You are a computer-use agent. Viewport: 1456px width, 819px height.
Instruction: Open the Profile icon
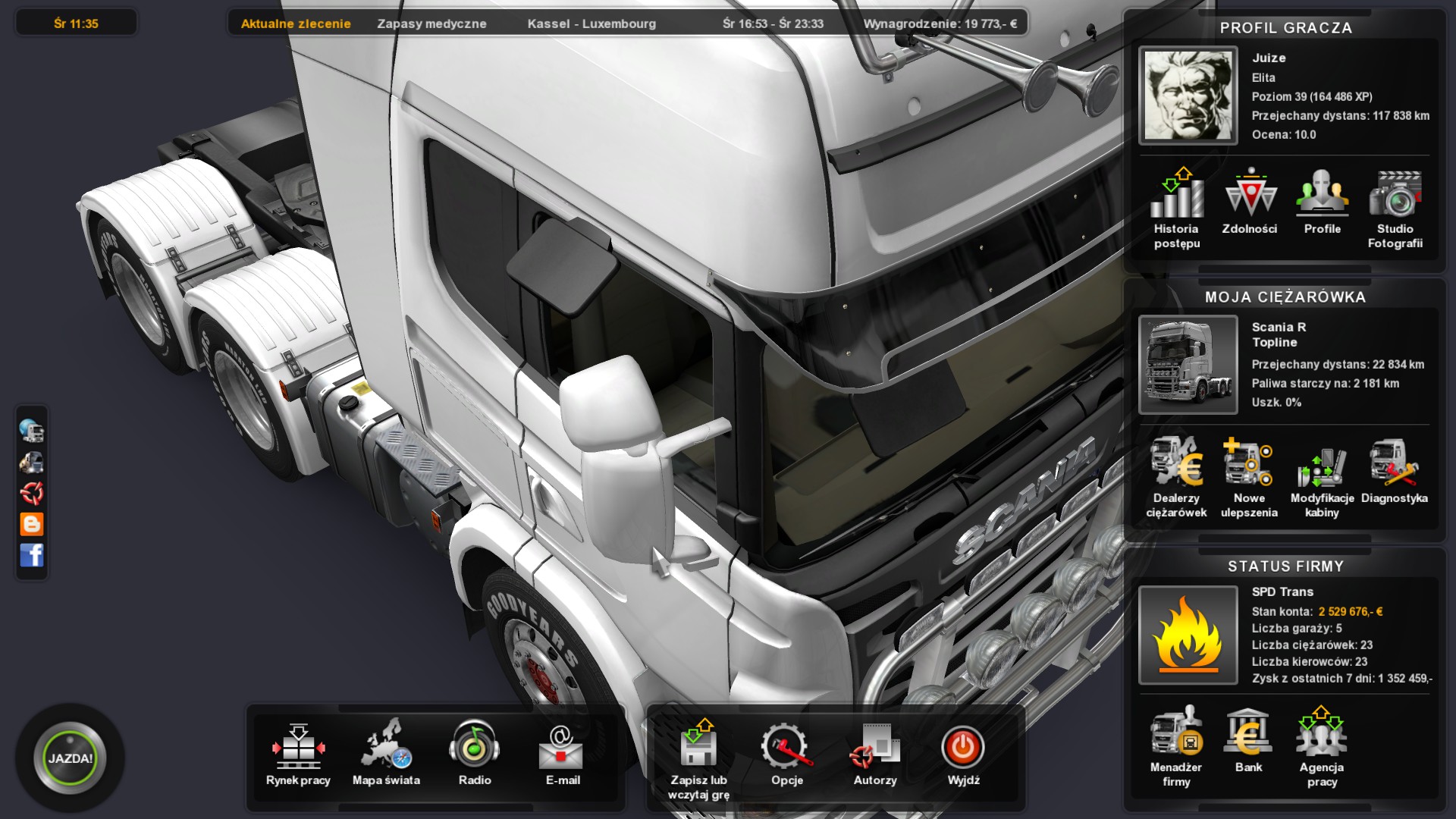[x=1322, y=194]
